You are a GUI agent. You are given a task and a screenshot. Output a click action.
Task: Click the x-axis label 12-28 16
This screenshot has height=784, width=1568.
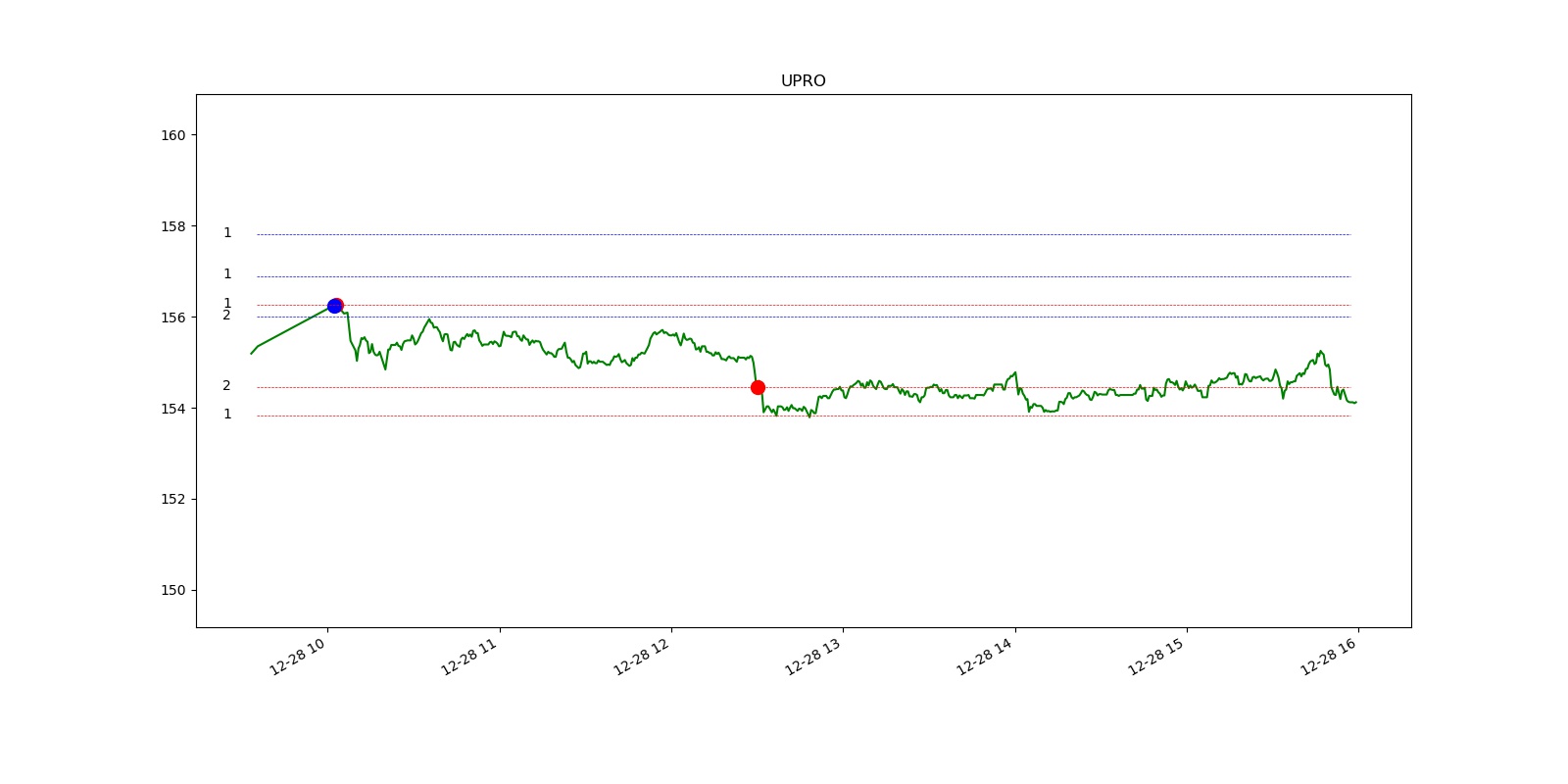click(x=1329, y=656)
